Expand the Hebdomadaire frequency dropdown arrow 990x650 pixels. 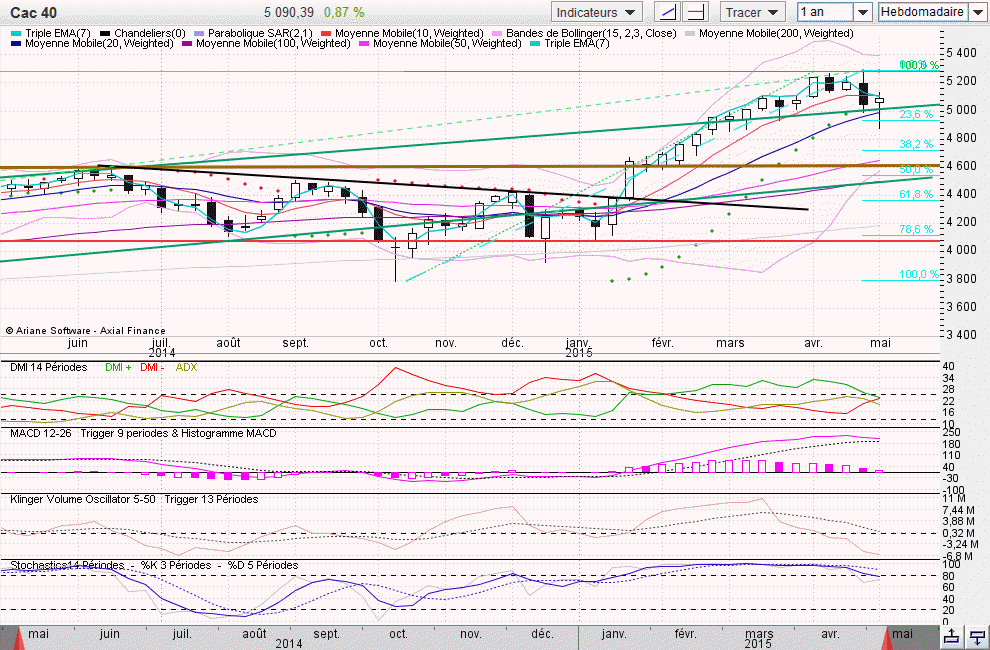pyautogui.click(x=977, y=12)
